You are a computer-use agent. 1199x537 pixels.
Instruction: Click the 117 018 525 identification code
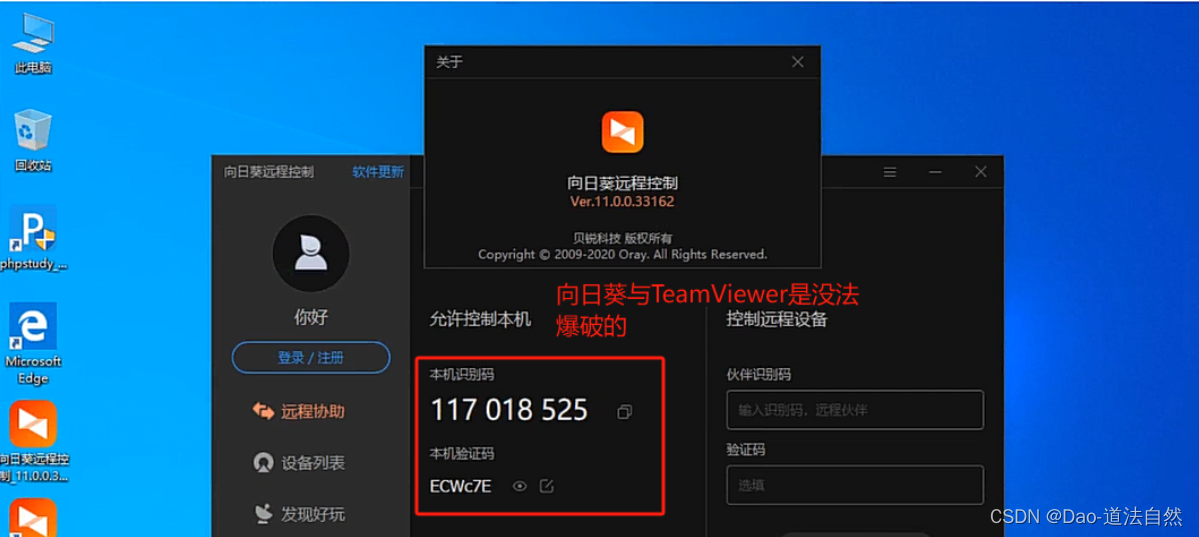coord(509,411)
